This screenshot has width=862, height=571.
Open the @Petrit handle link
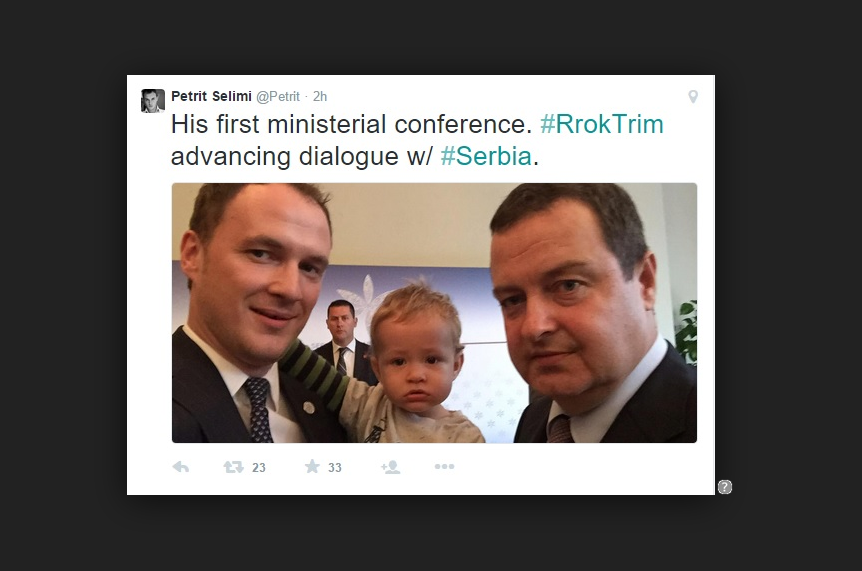(x=278, y=97)
